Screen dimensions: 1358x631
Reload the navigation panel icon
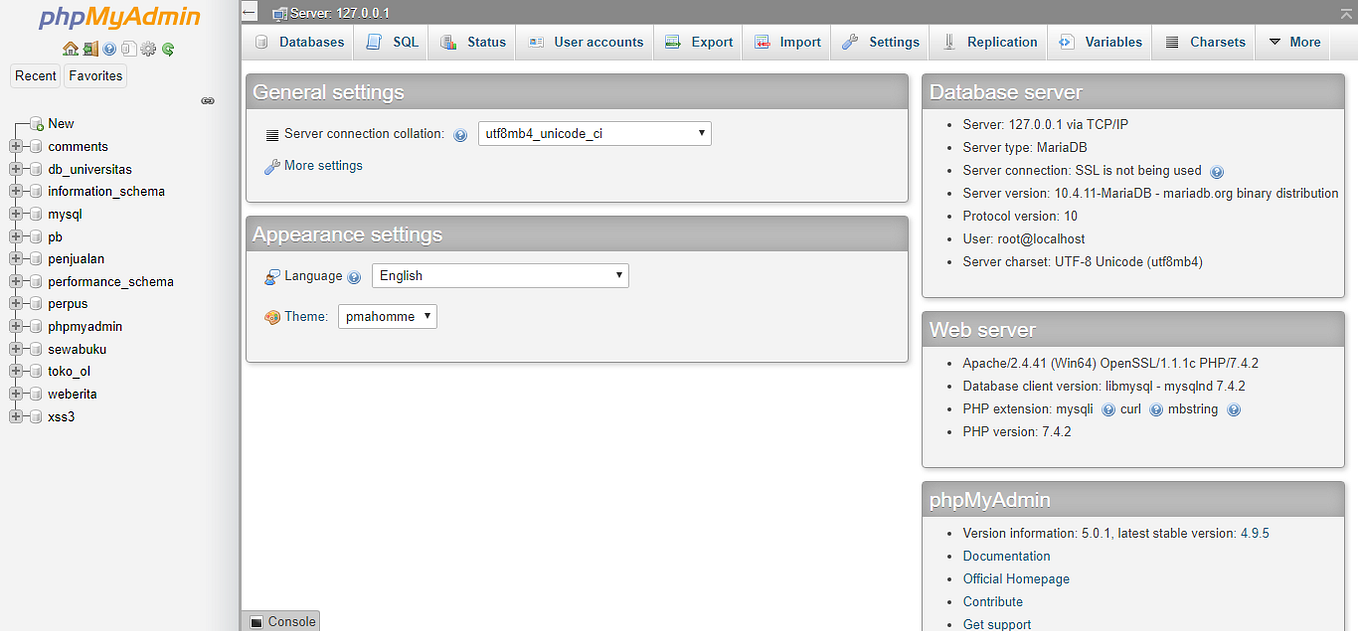click(x=168, y=48)
